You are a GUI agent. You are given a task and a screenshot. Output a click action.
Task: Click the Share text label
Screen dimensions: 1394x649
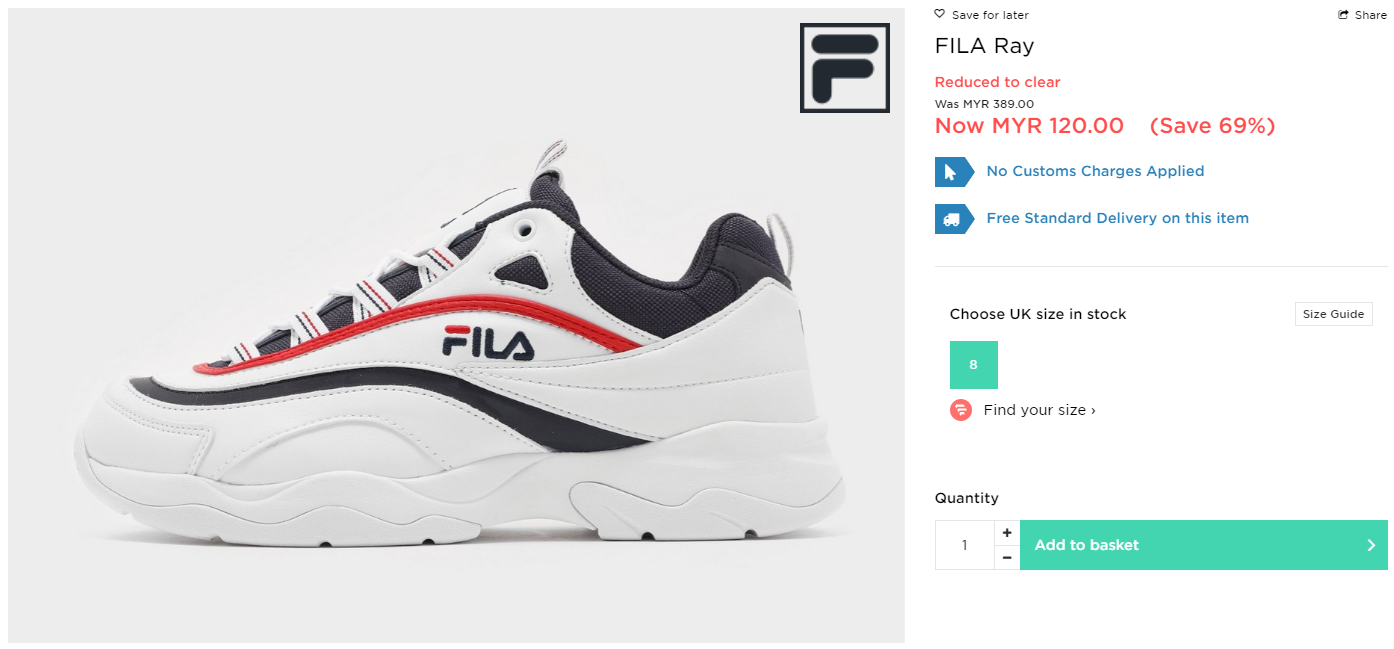click(1371, 15)
